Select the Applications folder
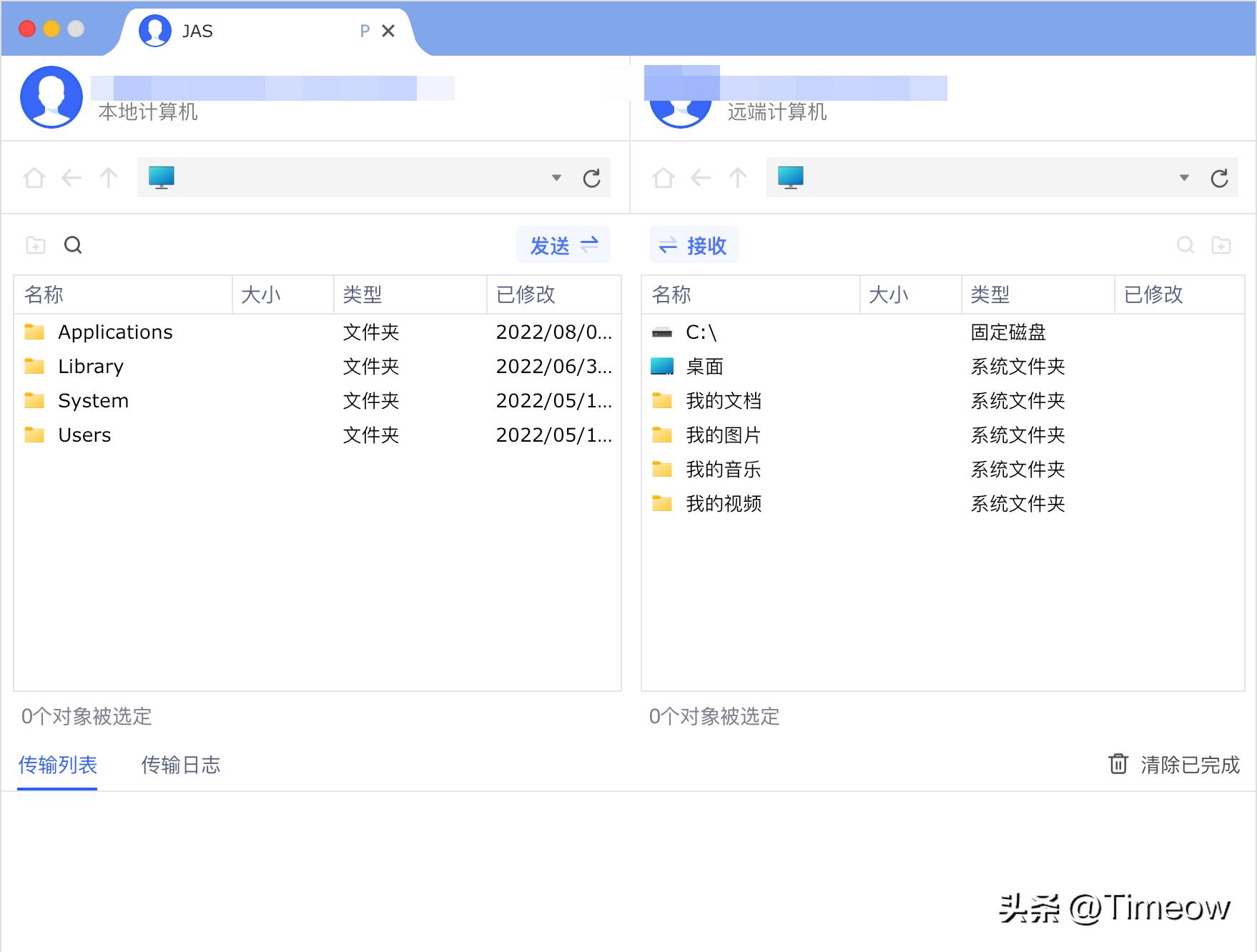This screenshot has width=1257, height=952. [115, 332]
